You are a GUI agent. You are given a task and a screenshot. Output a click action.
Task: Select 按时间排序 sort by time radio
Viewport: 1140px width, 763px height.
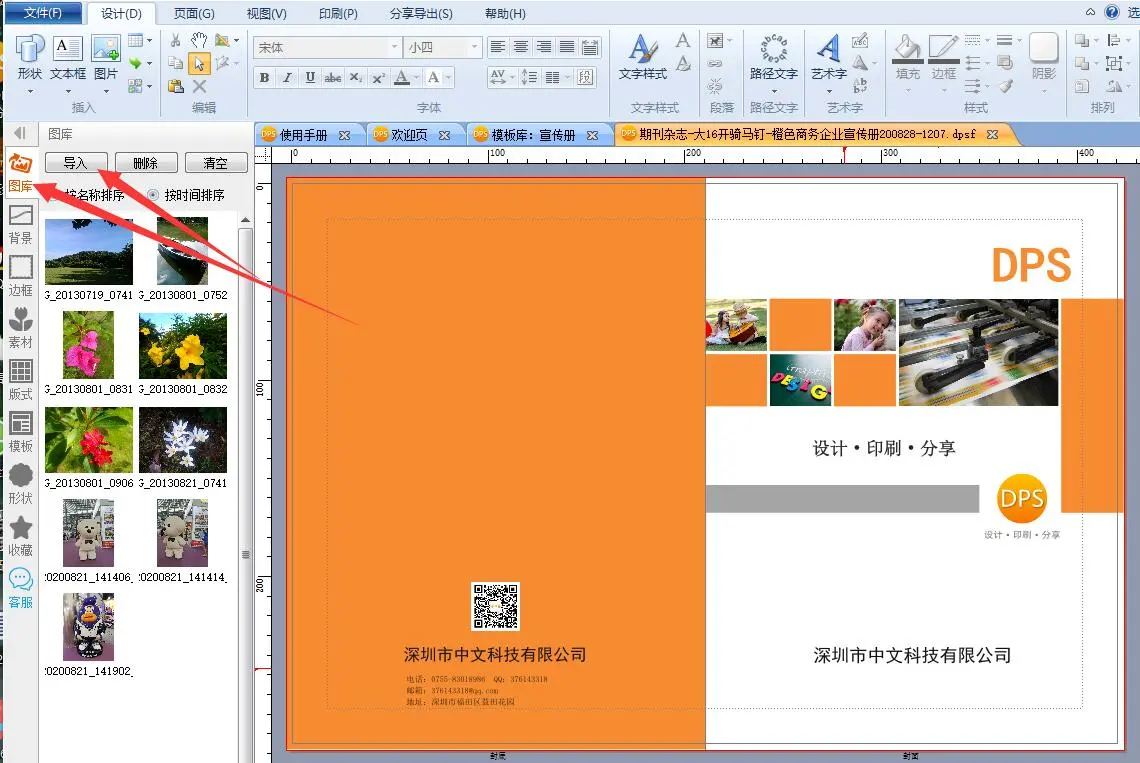tap(153, 195)
